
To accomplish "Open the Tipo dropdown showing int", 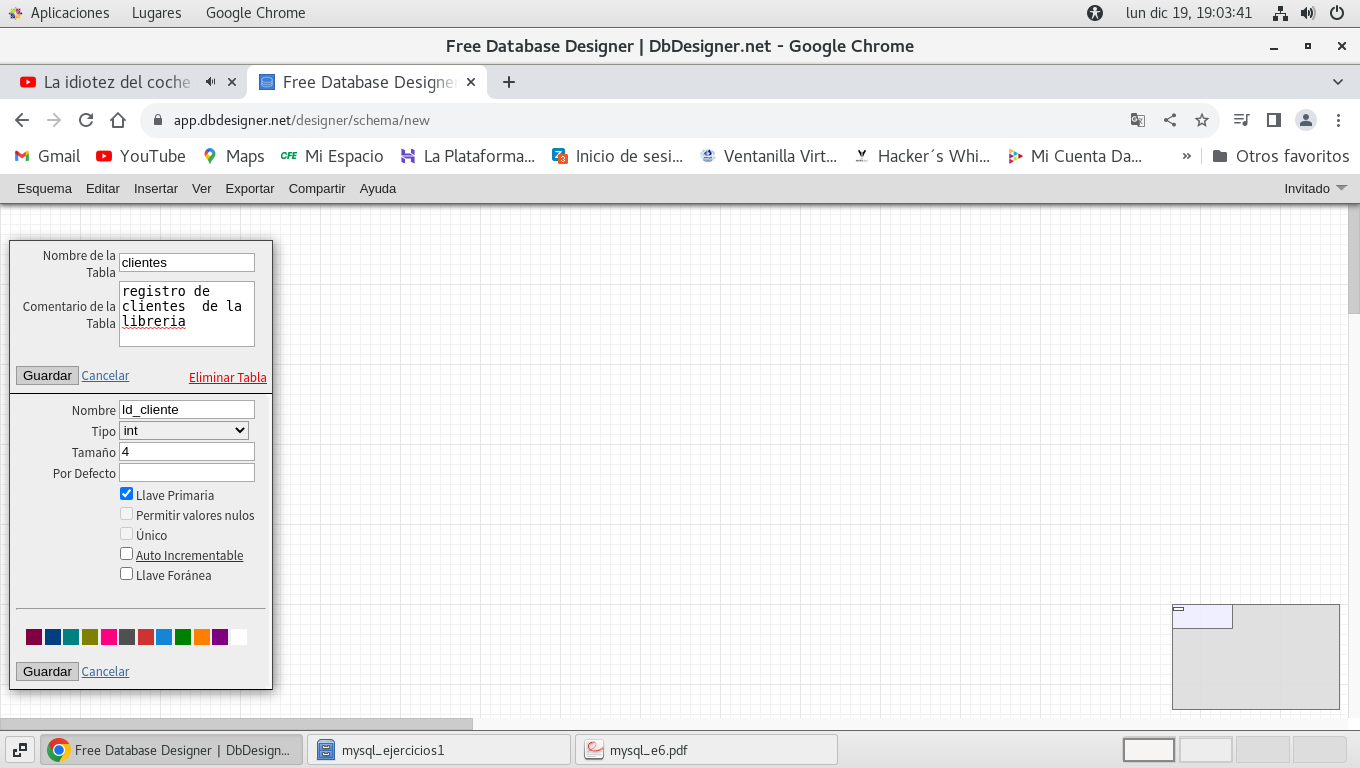I will (x=184, y=431).
